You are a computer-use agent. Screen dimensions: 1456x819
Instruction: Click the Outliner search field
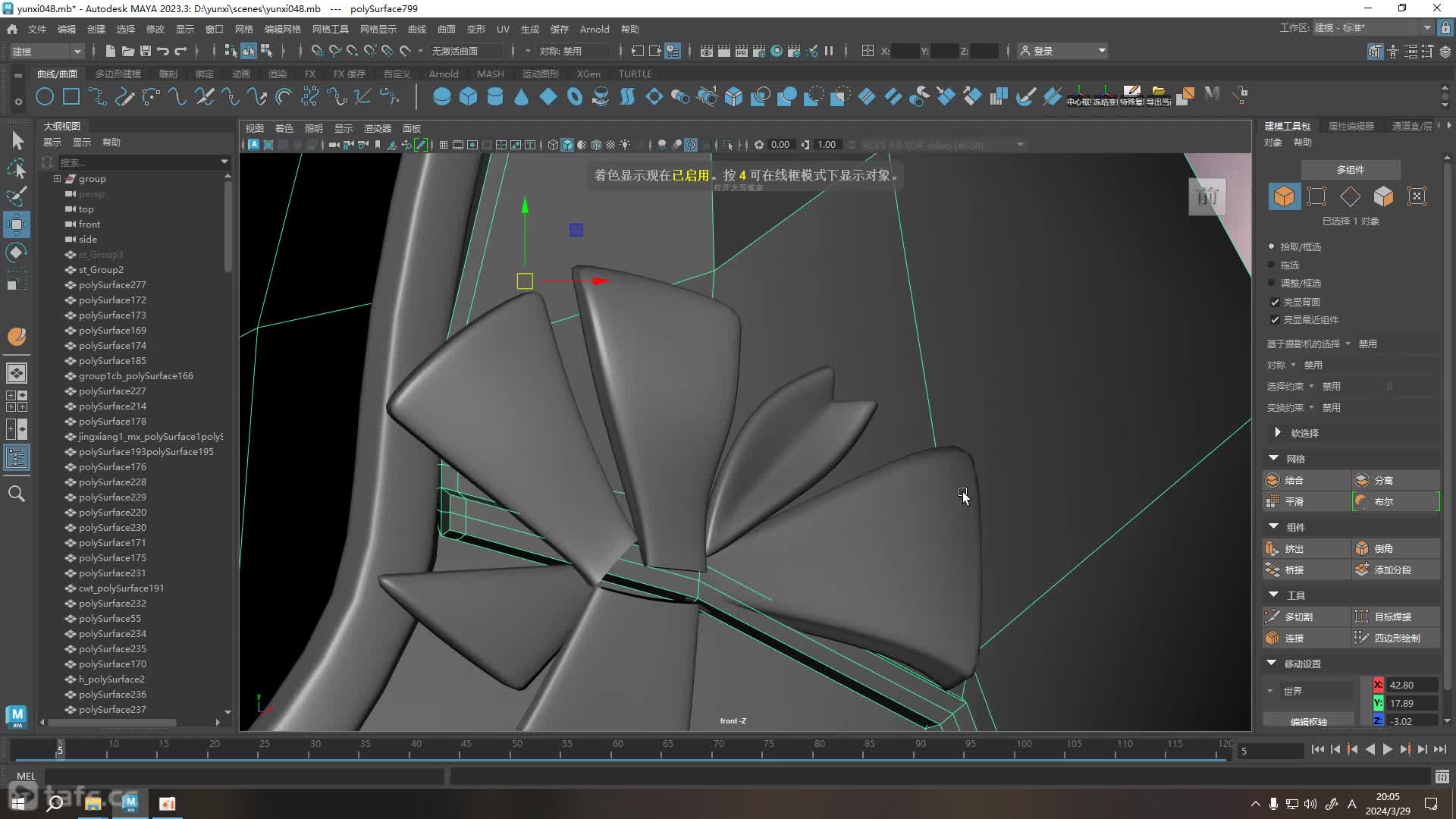[143, 162]
